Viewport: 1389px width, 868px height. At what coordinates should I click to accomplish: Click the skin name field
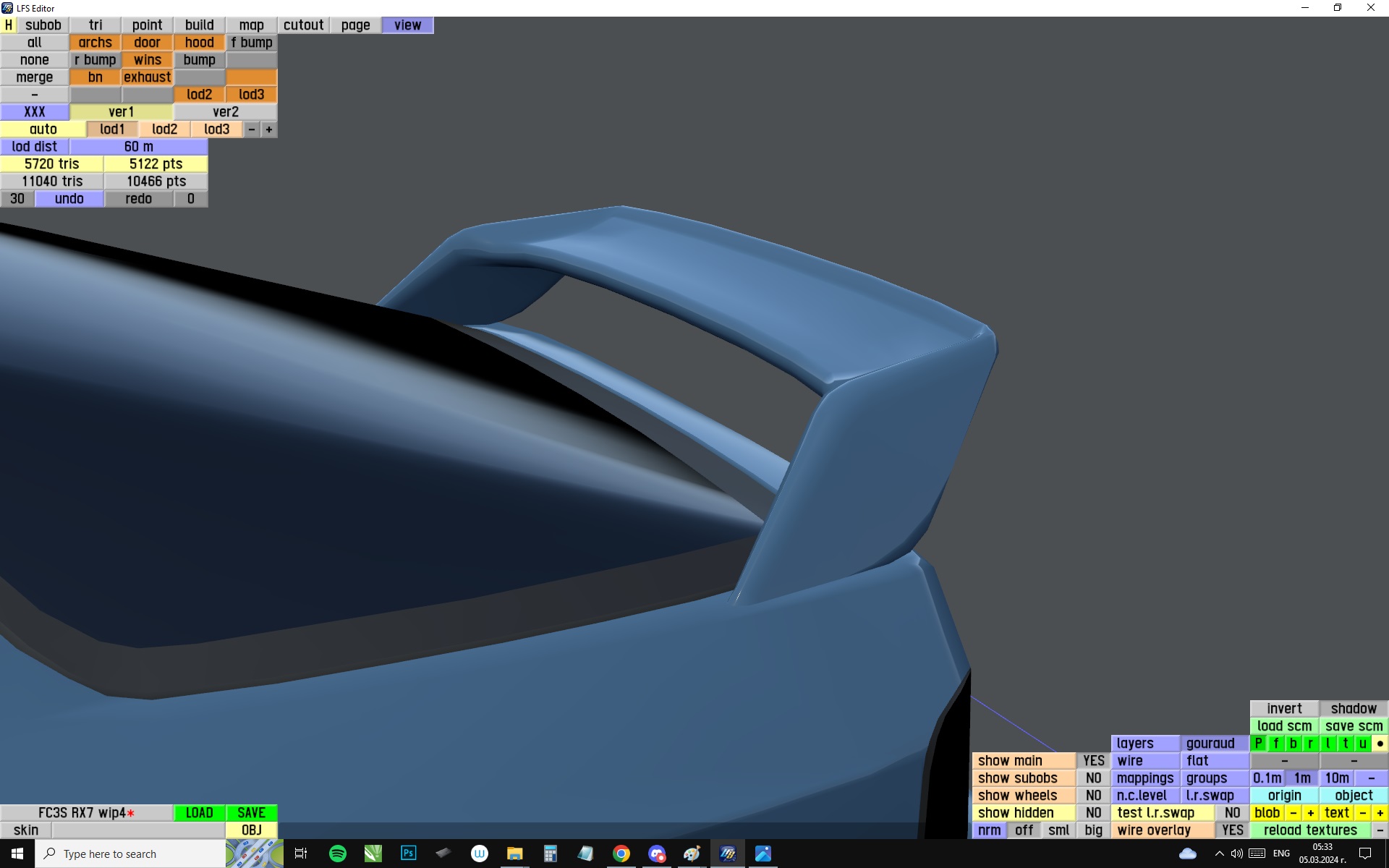137,830
